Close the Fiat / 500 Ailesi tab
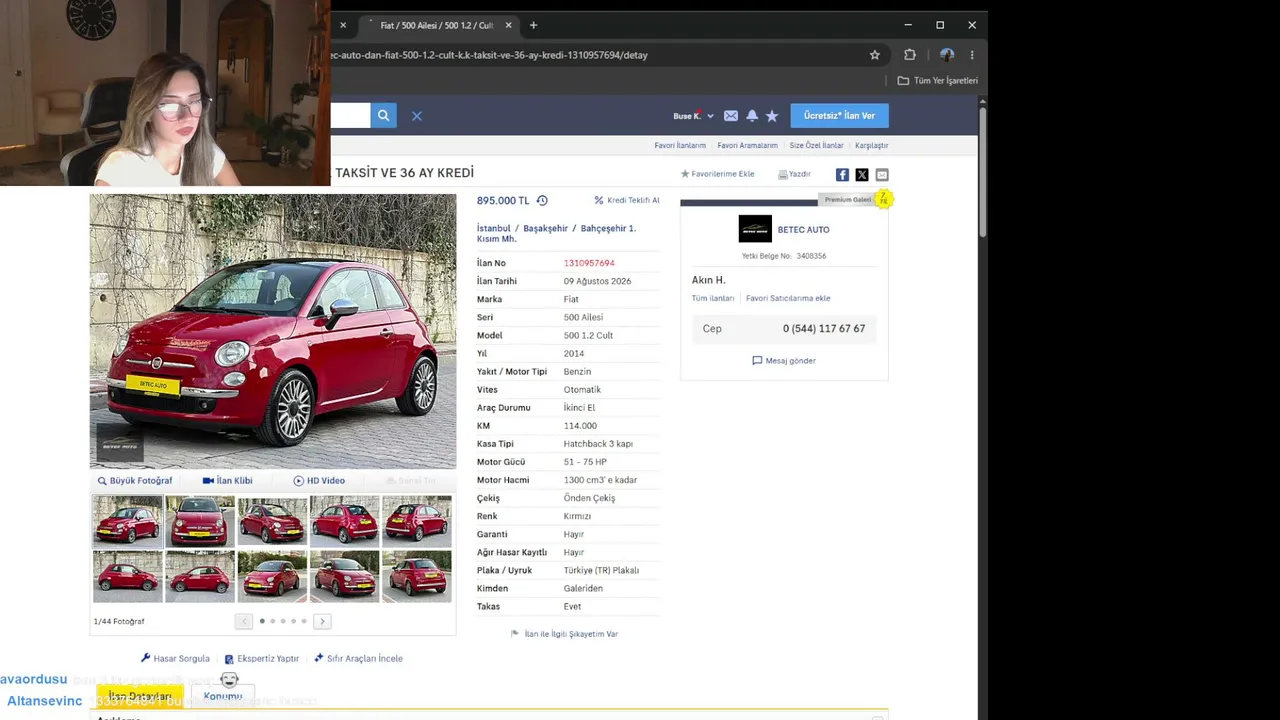This screenshot has width=1280, height=720. (509, 25)
